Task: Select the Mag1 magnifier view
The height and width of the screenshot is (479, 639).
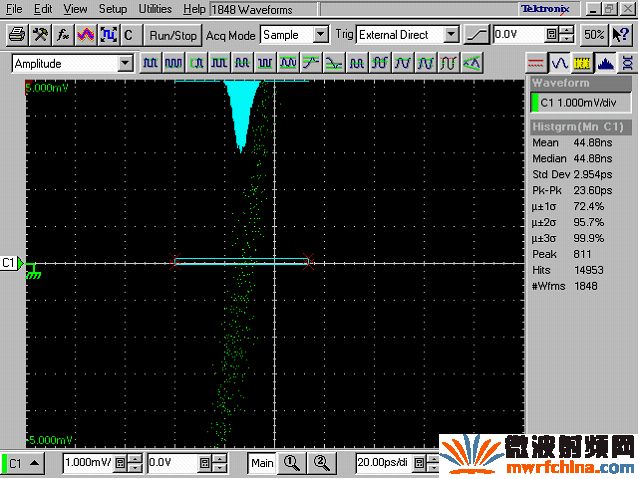Action: pyautogui.click(x=292, y=463)
